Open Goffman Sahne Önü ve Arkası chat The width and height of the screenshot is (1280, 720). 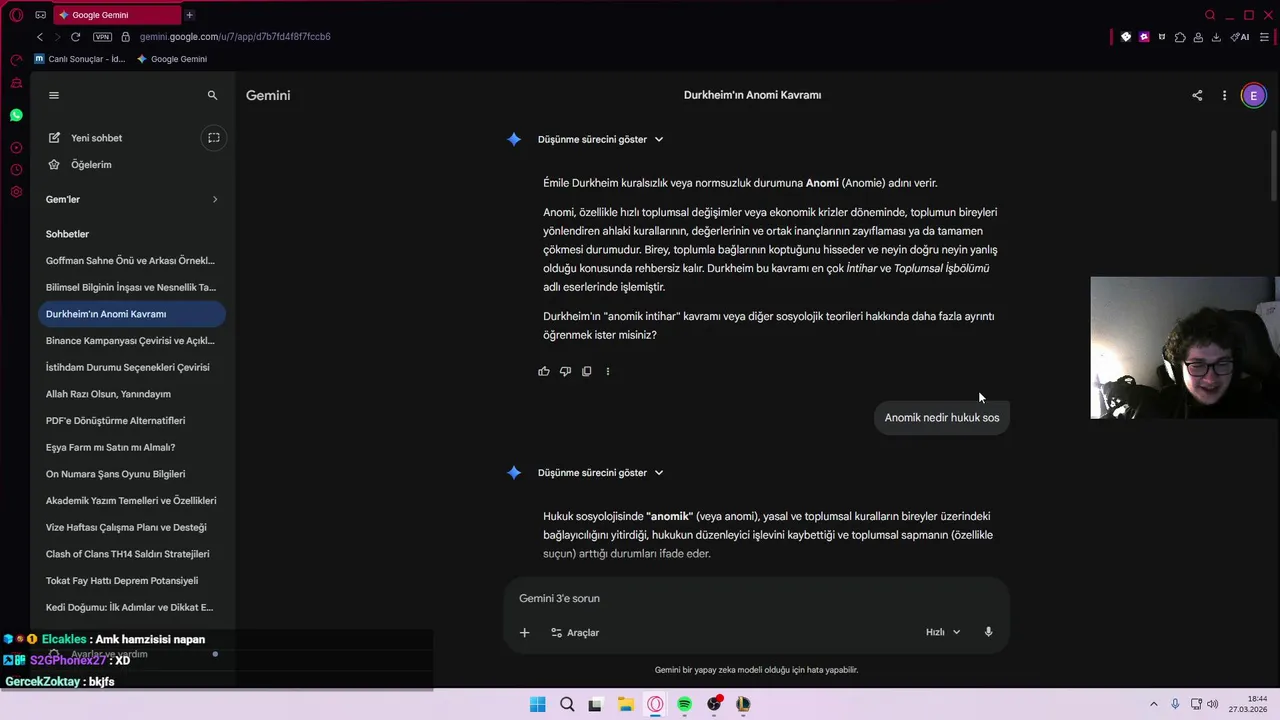click(131, 261)
